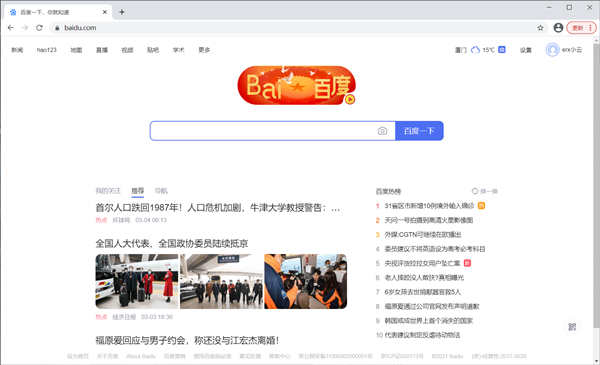Open the hao123 link
The height and width of the screenshot is (365, 600).
pyautogui.click(x=46, y=50)
